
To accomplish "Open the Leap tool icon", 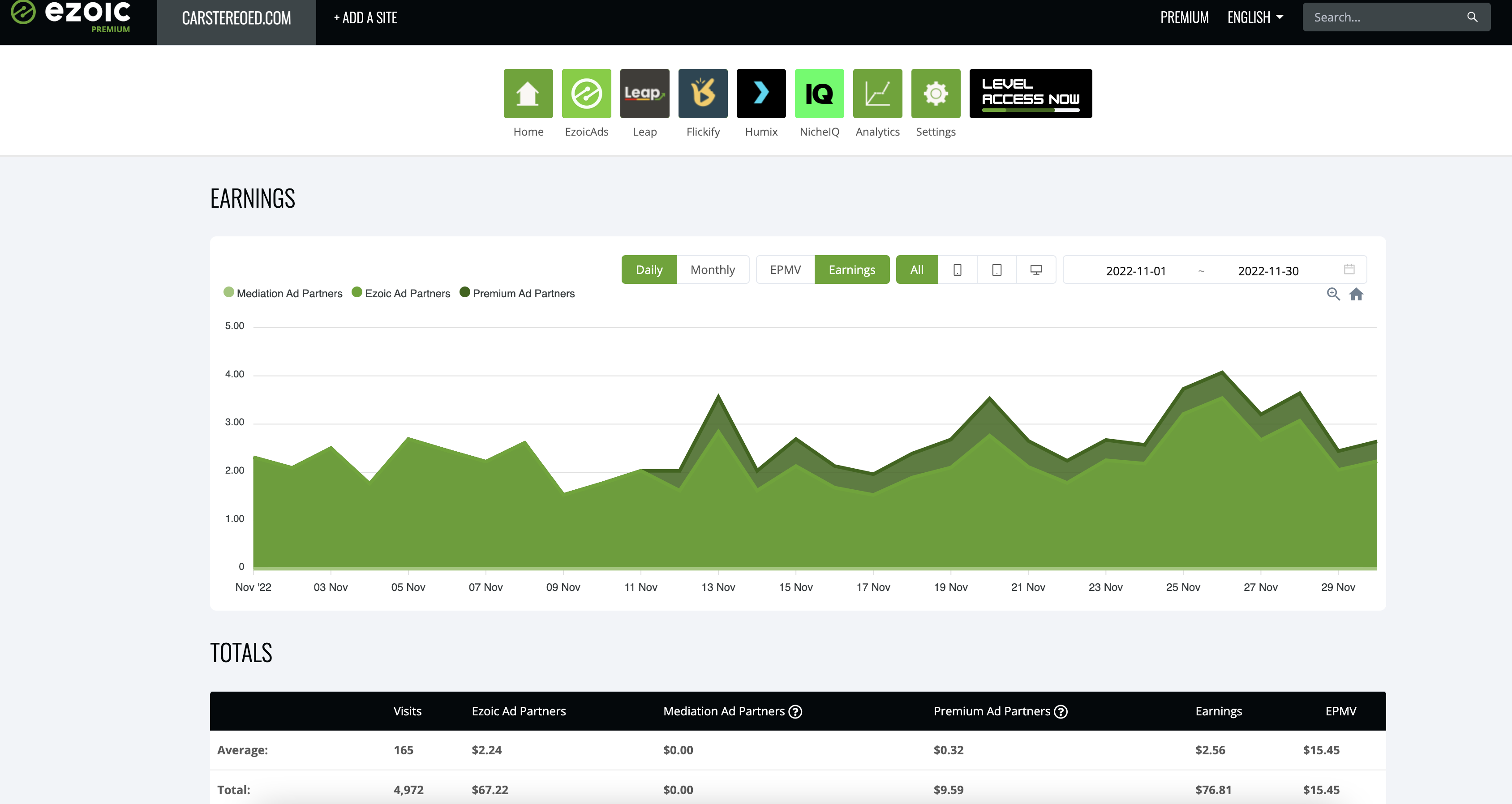I will 644,93.
